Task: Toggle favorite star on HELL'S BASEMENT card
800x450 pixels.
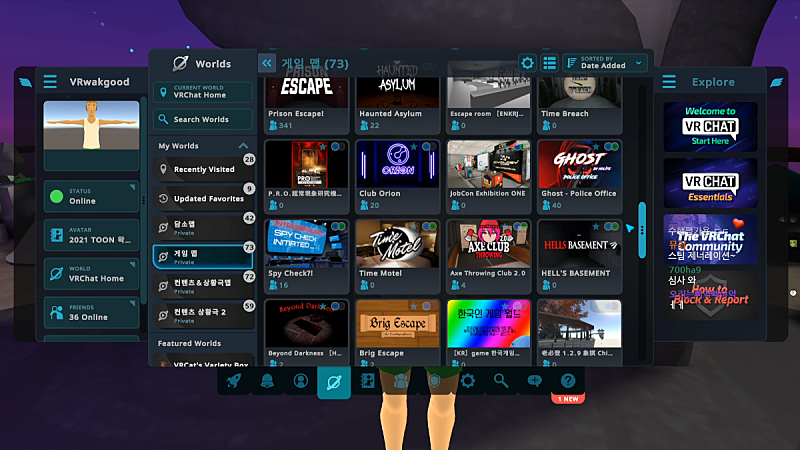Action: 596,227
